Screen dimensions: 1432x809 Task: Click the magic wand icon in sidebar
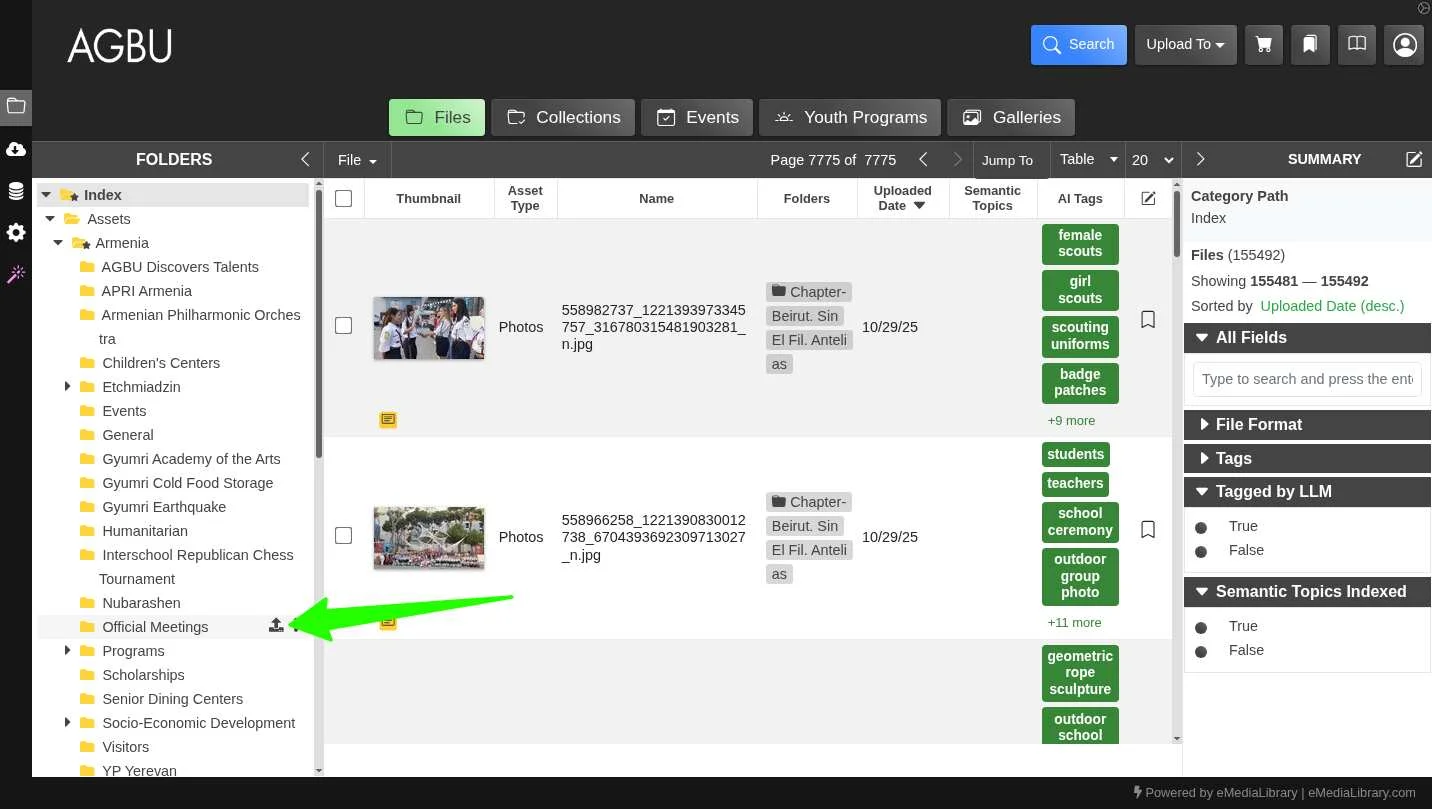(x=16, y=274)
